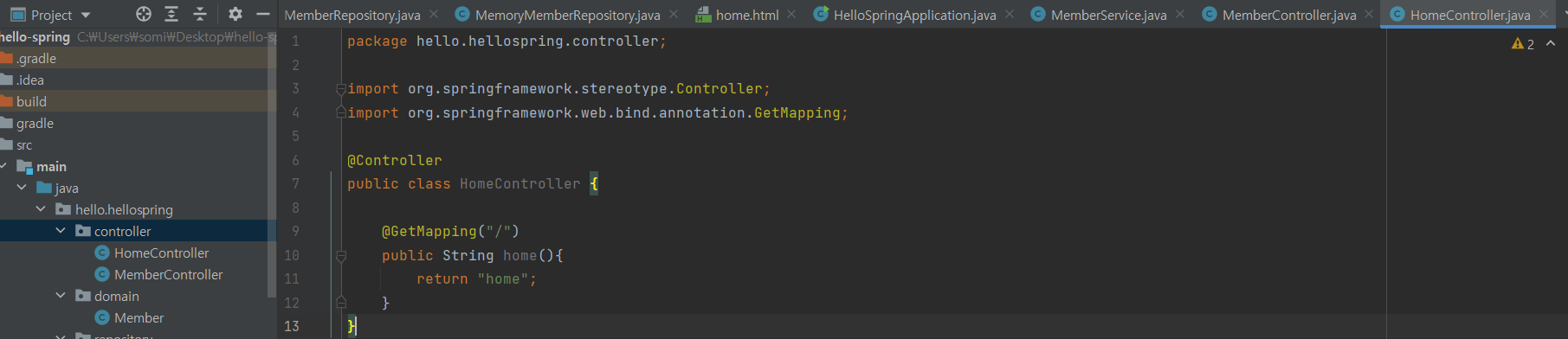
Task: Switch to home.html tab
Action: pyautogui.click(x=747, y=15)
